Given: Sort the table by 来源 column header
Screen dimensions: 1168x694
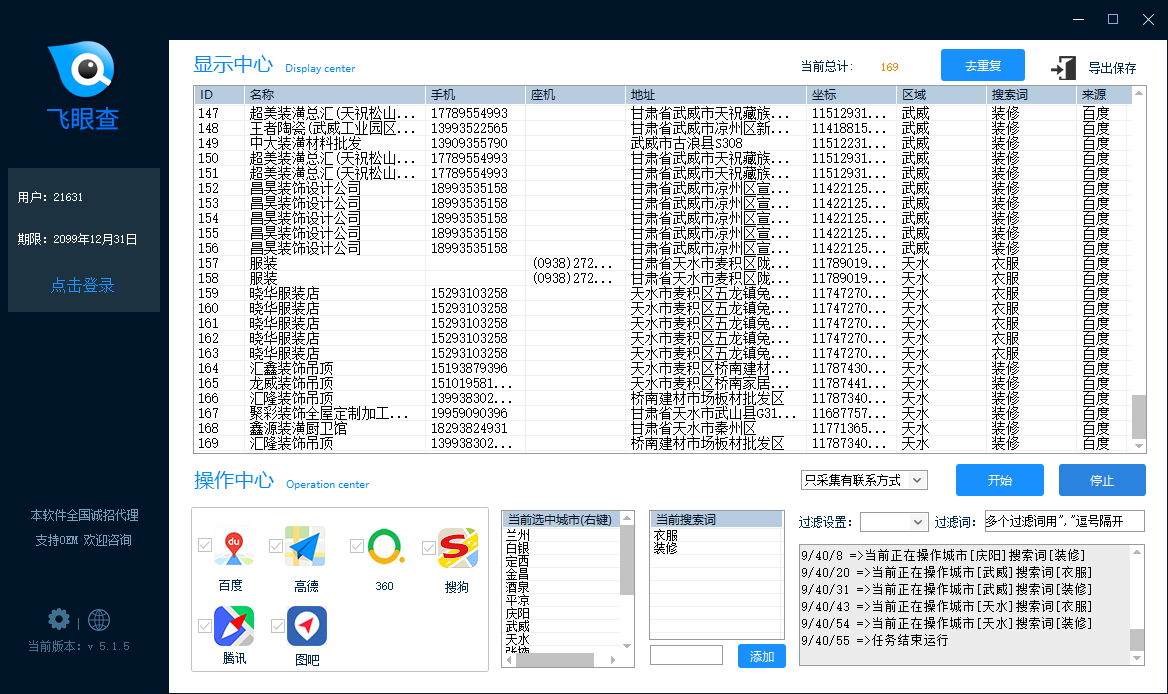Looking at the screenshot, I should (x=1104, y=95).
